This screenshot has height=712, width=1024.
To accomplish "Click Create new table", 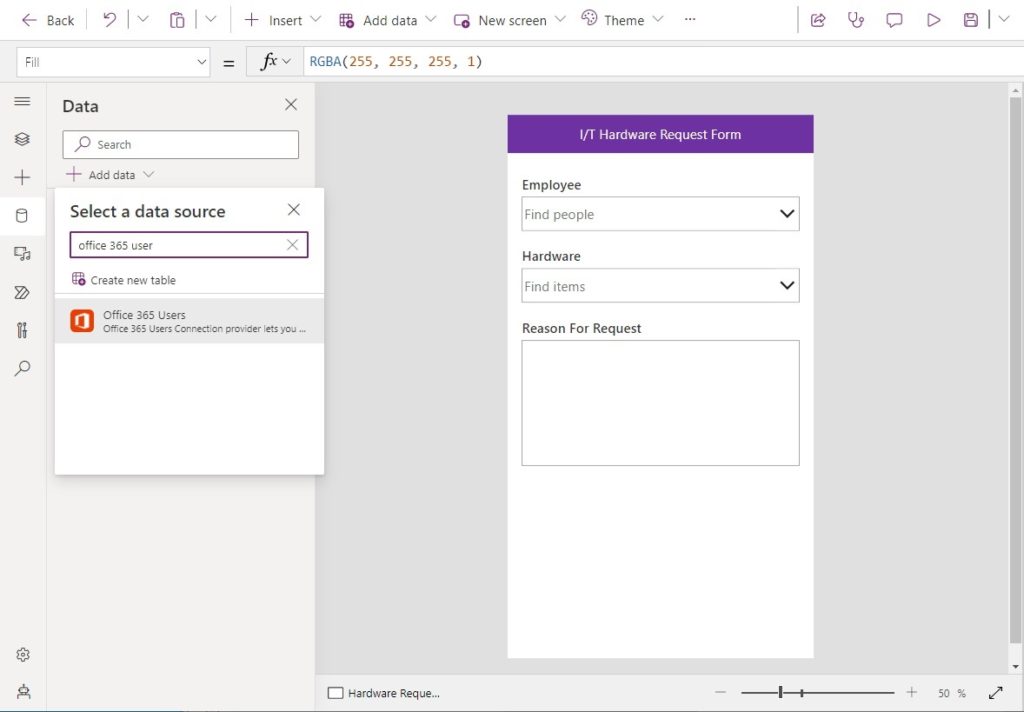I will coord(123,280).
